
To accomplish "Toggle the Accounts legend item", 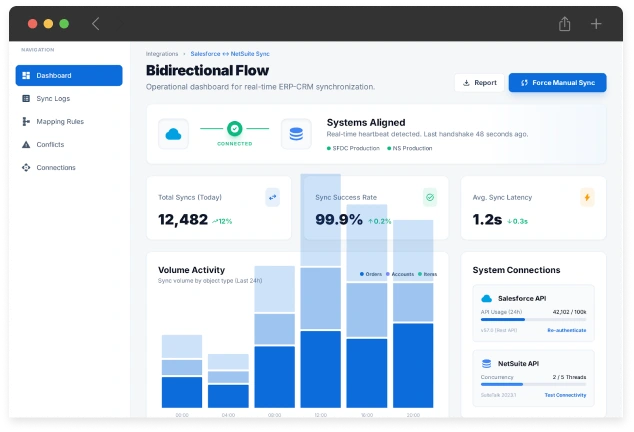I will coord(400,274).
